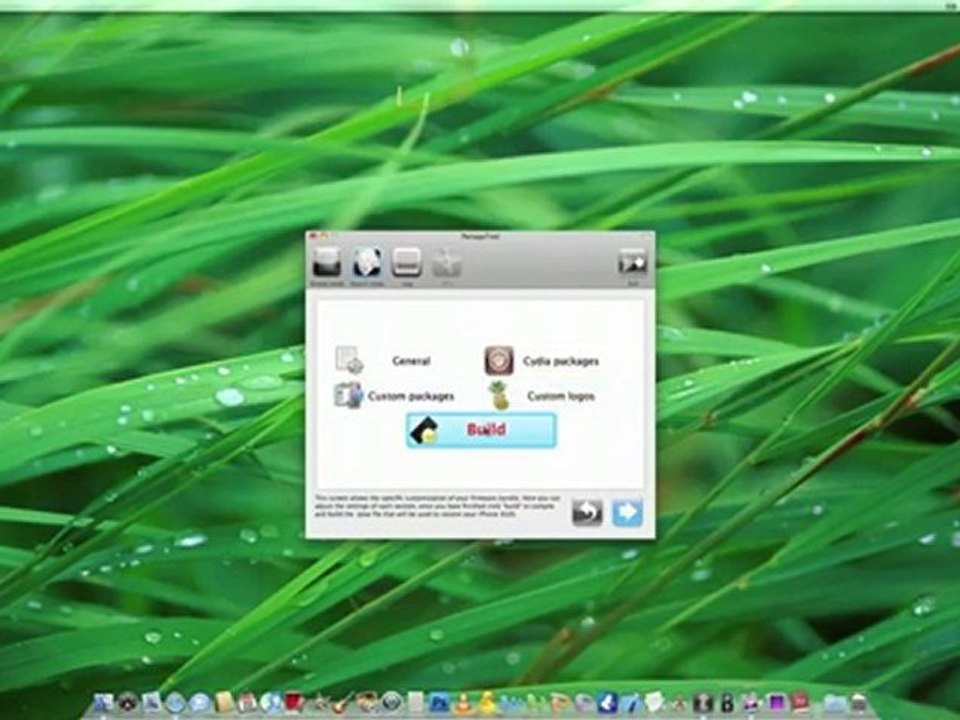Switch to Simple mode in the toolbar
960x720 pixels.
coord(327,263)
